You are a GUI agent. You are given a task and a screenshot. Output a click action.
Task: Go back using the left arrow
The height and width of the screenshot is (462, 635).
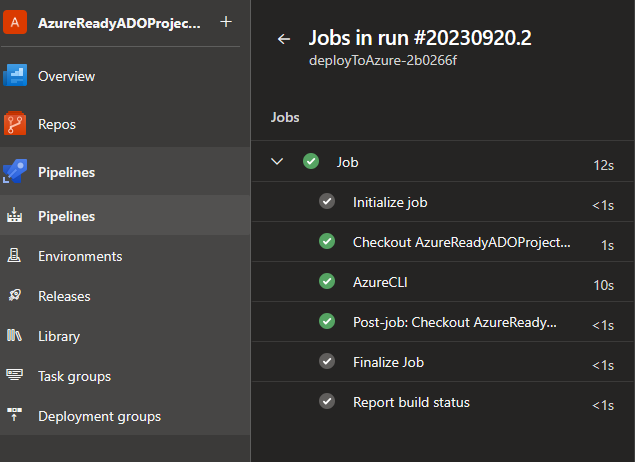pos(284,39)
